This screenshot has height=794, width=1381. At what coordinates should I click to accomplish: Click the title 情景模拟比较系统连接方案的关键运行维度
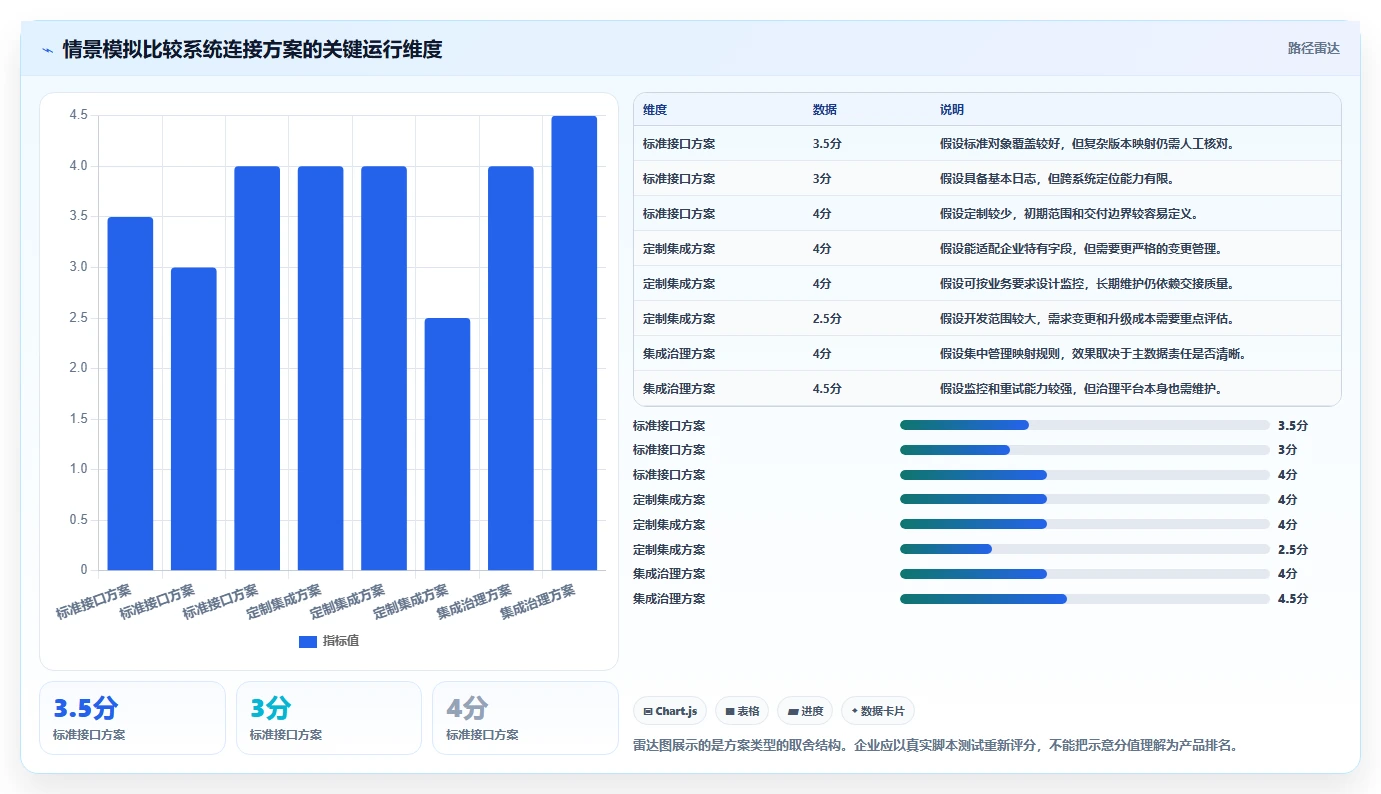click(252, 49)
